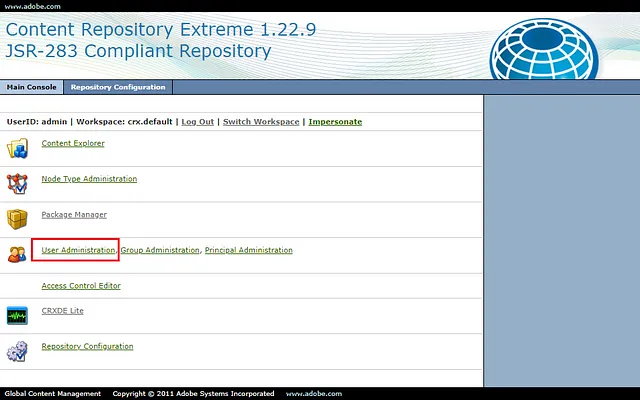
Task: Click the Content Explorer folder icon
Action: (x=17, y=148)
